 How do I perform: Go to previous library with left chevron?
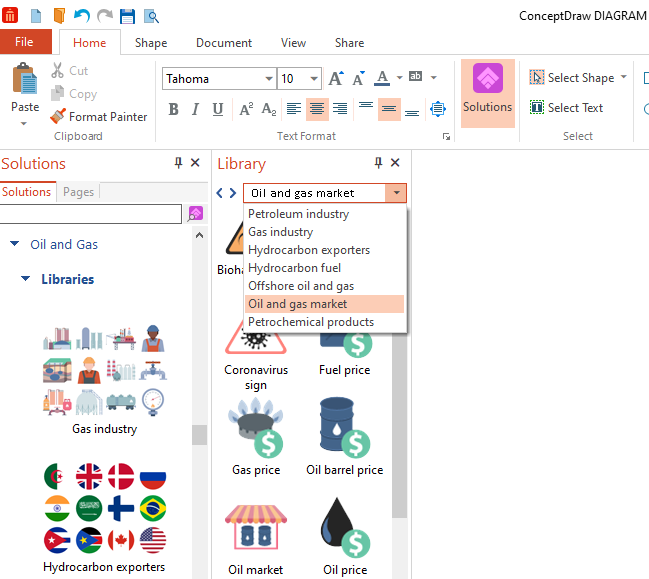(x=219, y=193)
